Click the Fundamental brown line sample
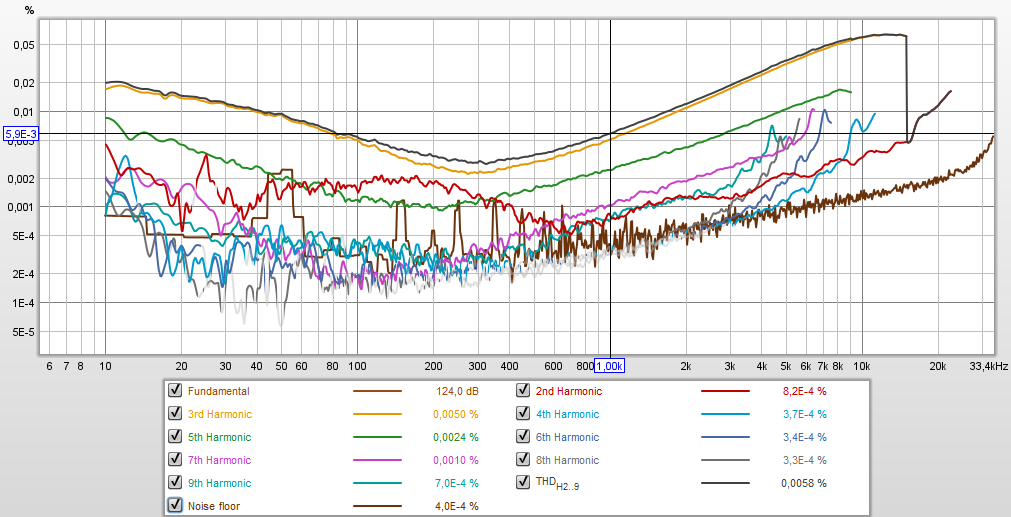Screen dimensions: 1011x517 pos(377,391)
